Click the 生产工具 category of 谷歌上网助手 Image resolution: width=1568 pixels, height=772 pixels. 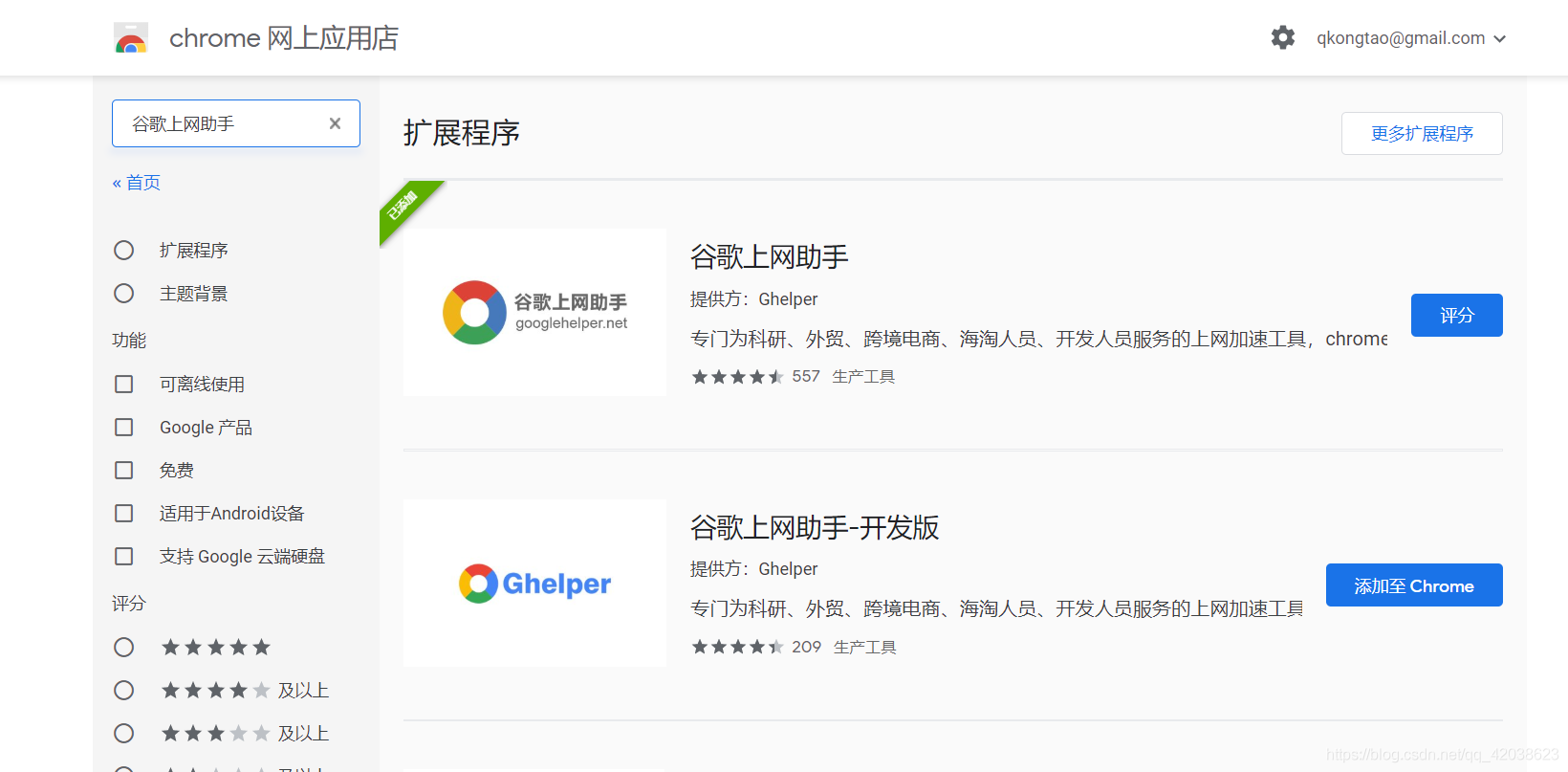coord(863,377)
